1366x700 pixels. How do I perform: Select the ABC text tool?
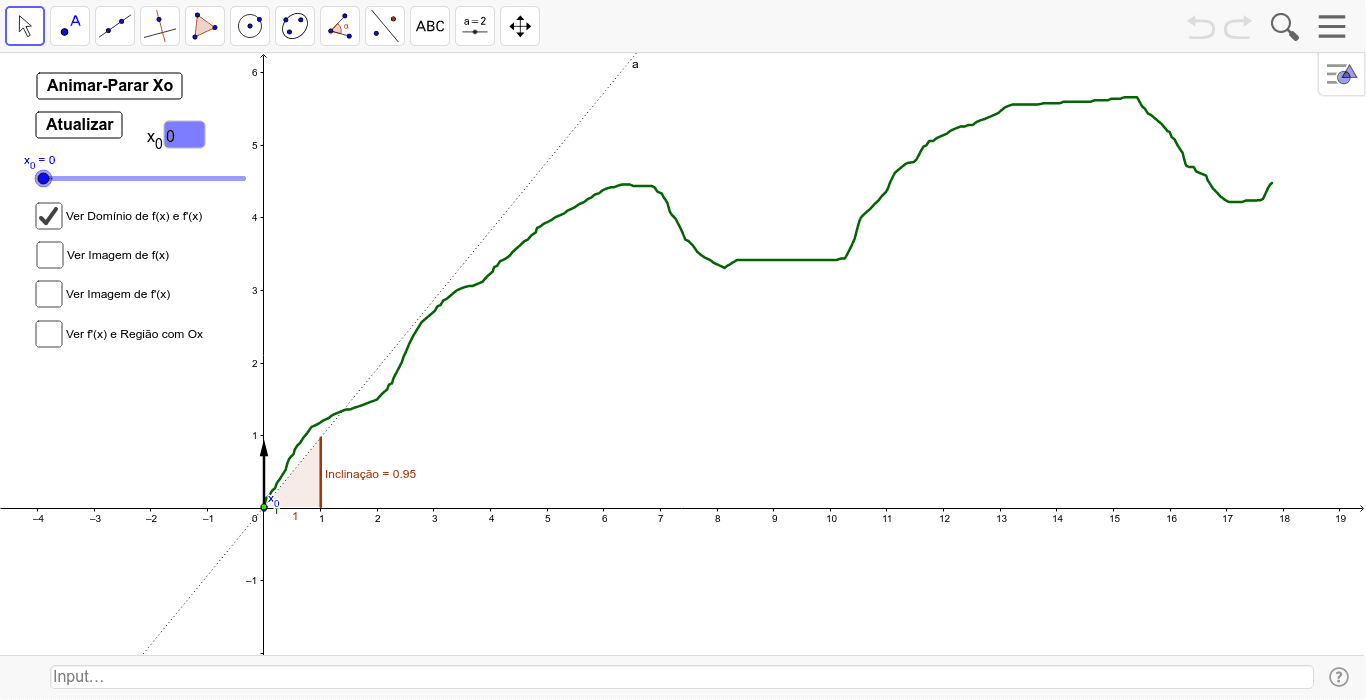(x=430, y=26)
